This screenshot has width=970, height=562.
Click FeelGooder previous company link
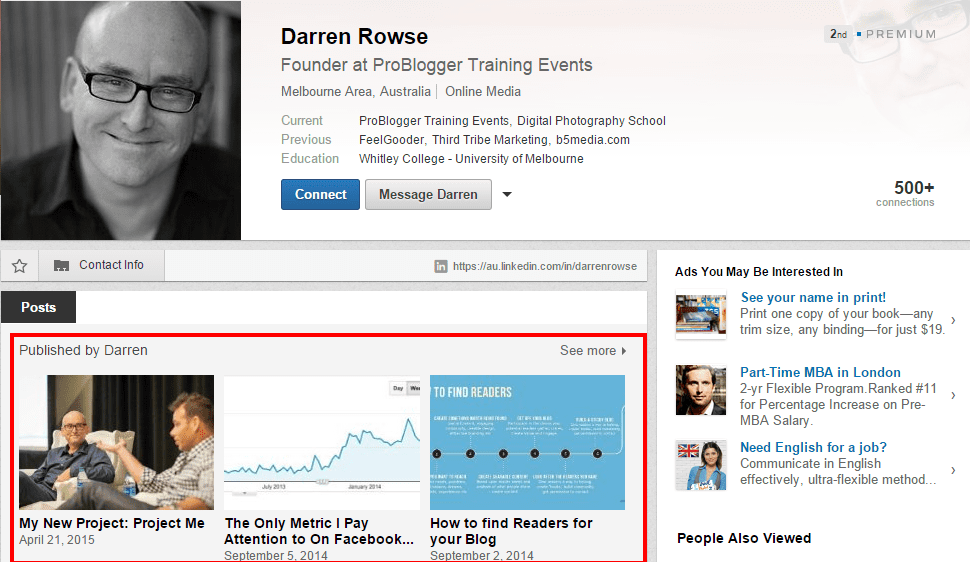pos(392,140)
